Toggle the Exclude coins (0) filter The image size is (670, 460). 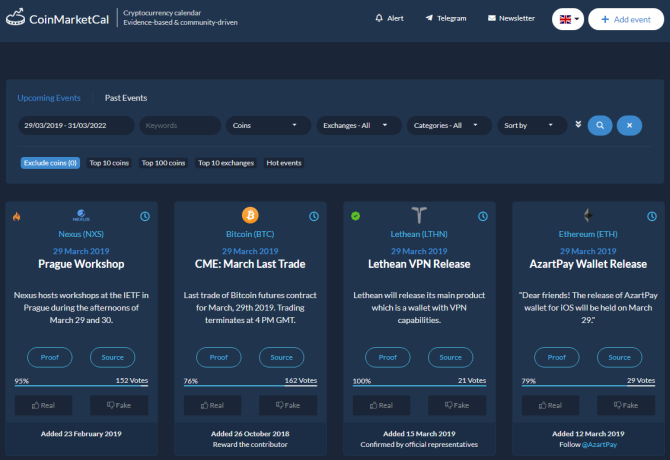pyautogui.click(x=50, y=163)
